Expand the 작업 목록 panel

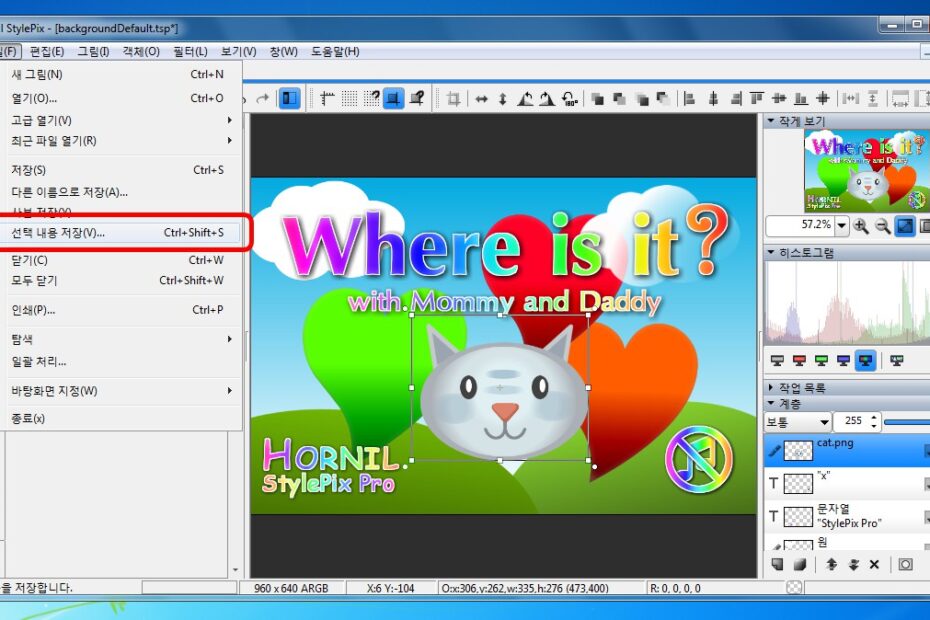771,387
